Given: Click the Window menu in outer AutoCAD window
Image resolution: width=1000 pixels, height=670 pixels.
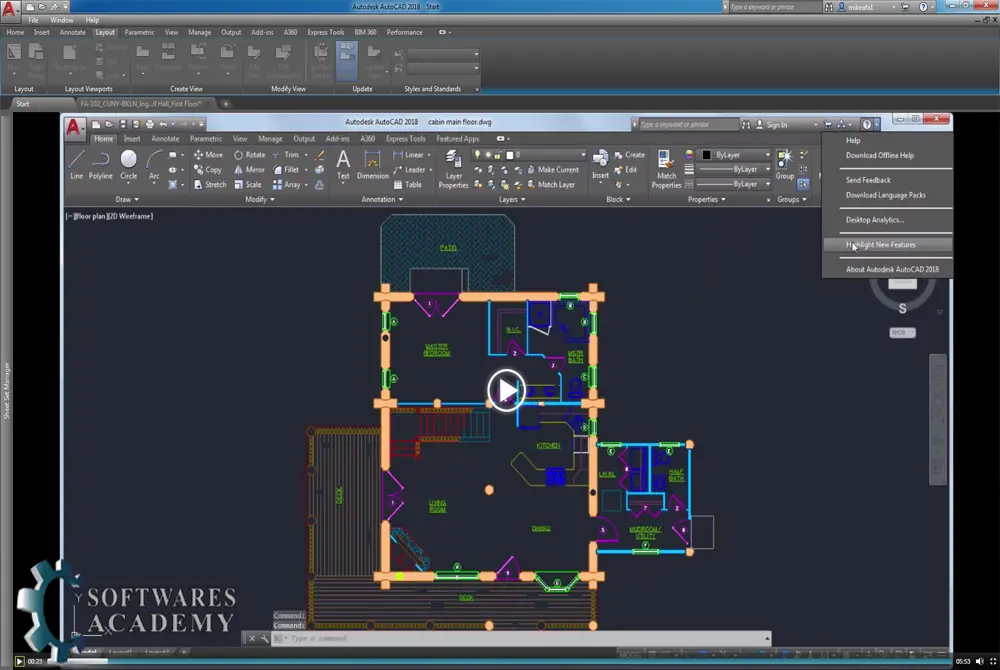Looking at the screenshot, I should [x=62, y=20].
